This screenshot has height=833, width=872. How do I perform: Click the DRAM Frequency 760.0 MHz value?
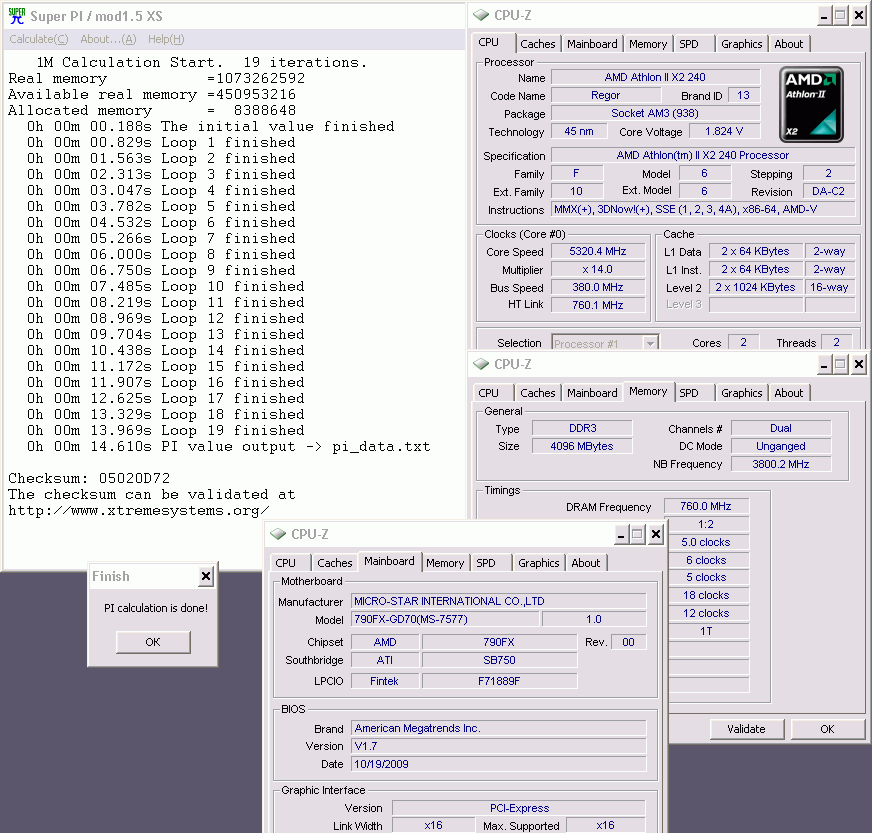(x=706, y=506)
